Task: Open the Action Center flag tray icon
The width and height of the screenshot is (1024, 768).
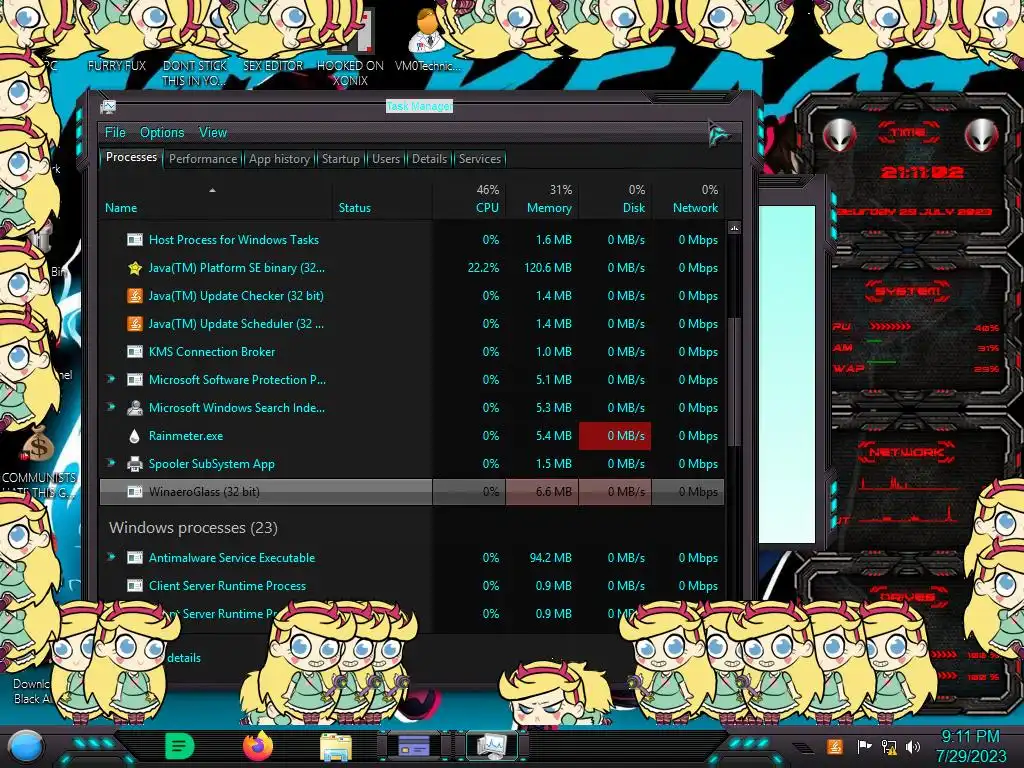Action: 864,746
